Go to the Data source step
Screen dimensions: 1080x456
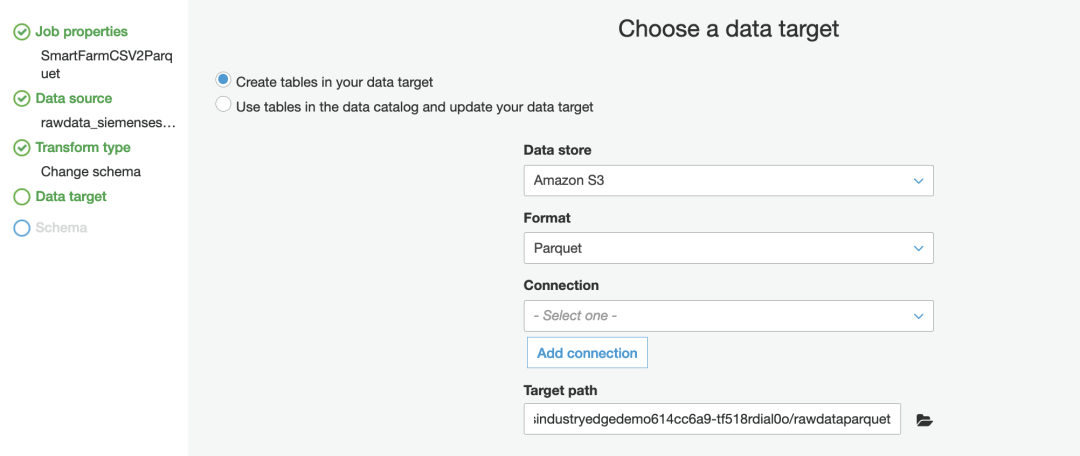coord(73,99)
